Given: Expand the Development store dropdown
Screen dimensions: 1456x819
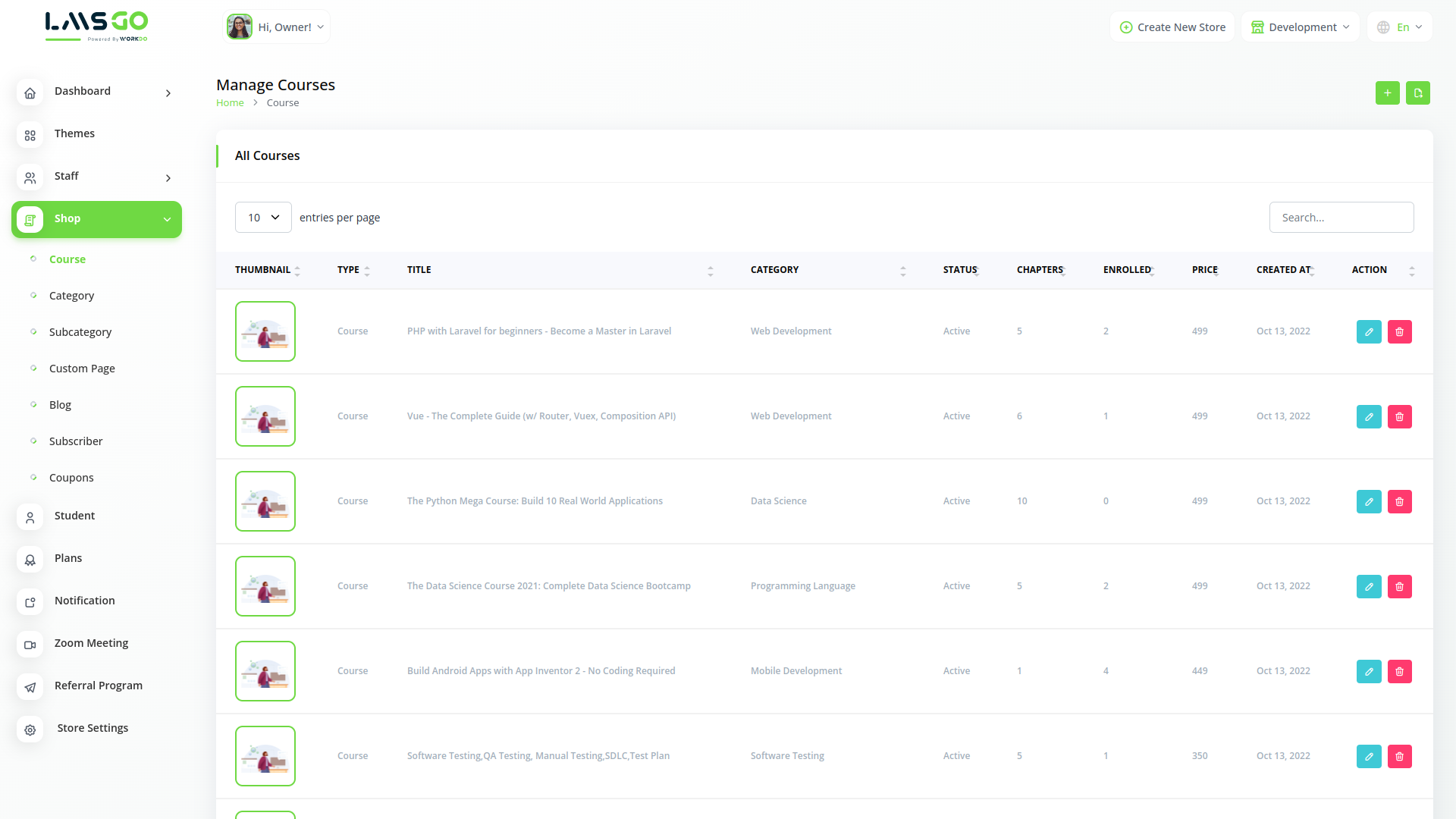Looking at the screenshot, I should [x=1300, y=27].
